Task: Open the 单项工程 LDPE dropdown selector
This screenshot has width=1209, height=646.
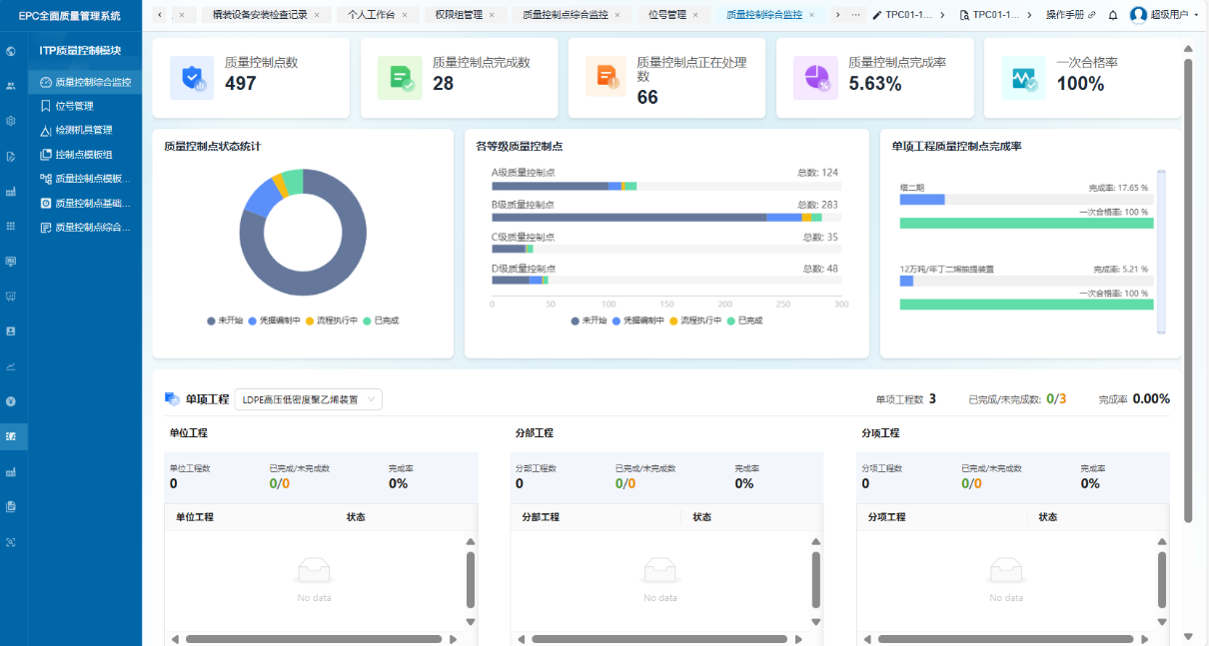Action: pos(308,400)
